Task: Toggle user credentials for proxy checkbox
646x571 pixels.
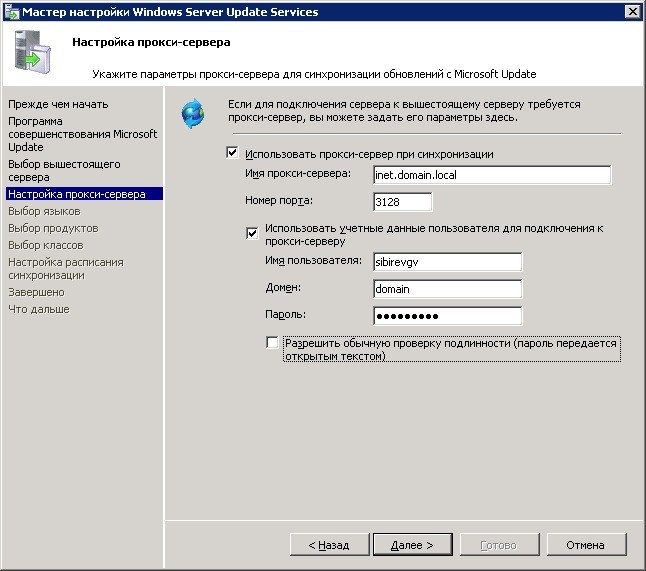Action: [252, 233]
